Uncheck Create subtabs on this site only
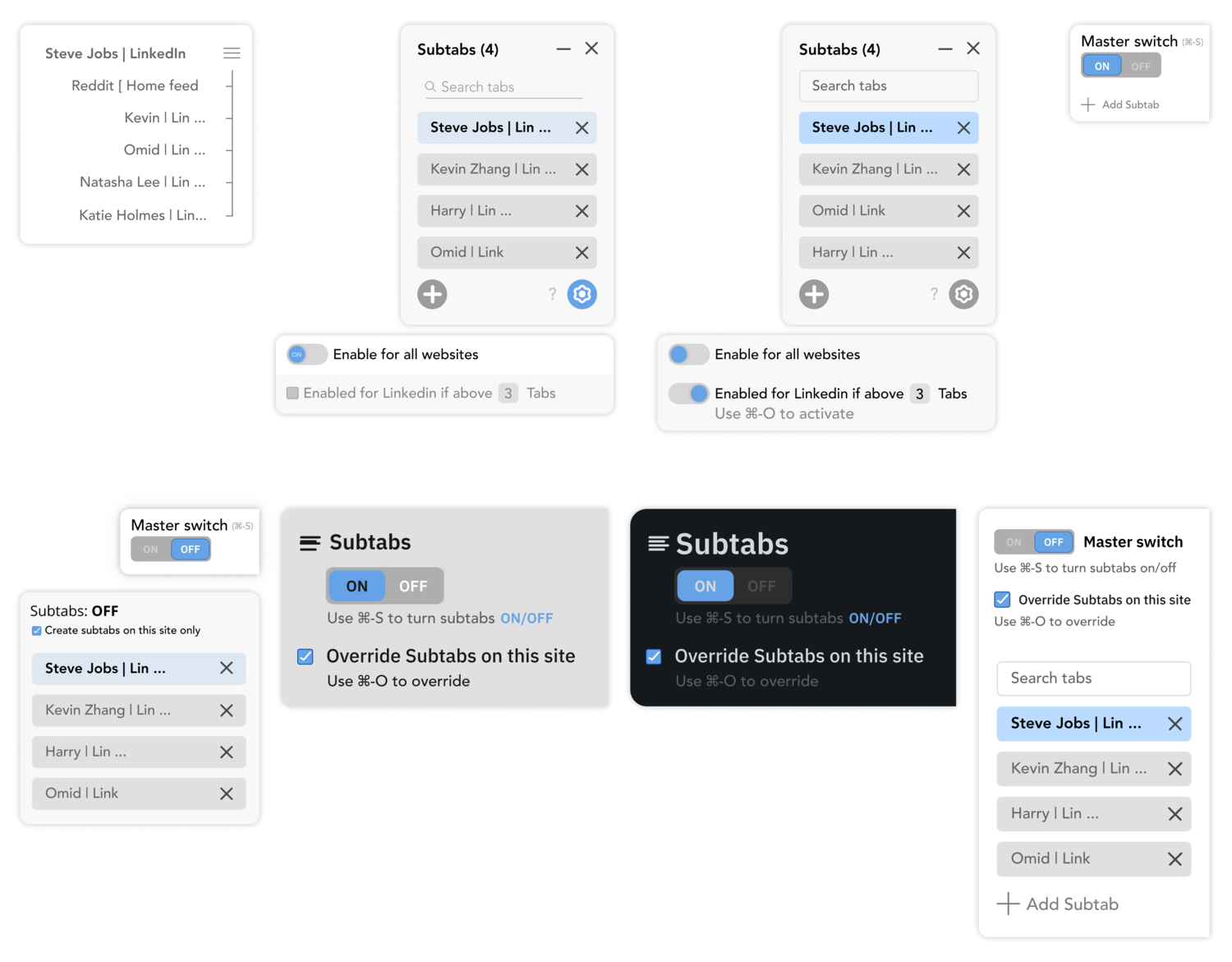The width and height of the screenshot is (1232, 962). point(36,631)
